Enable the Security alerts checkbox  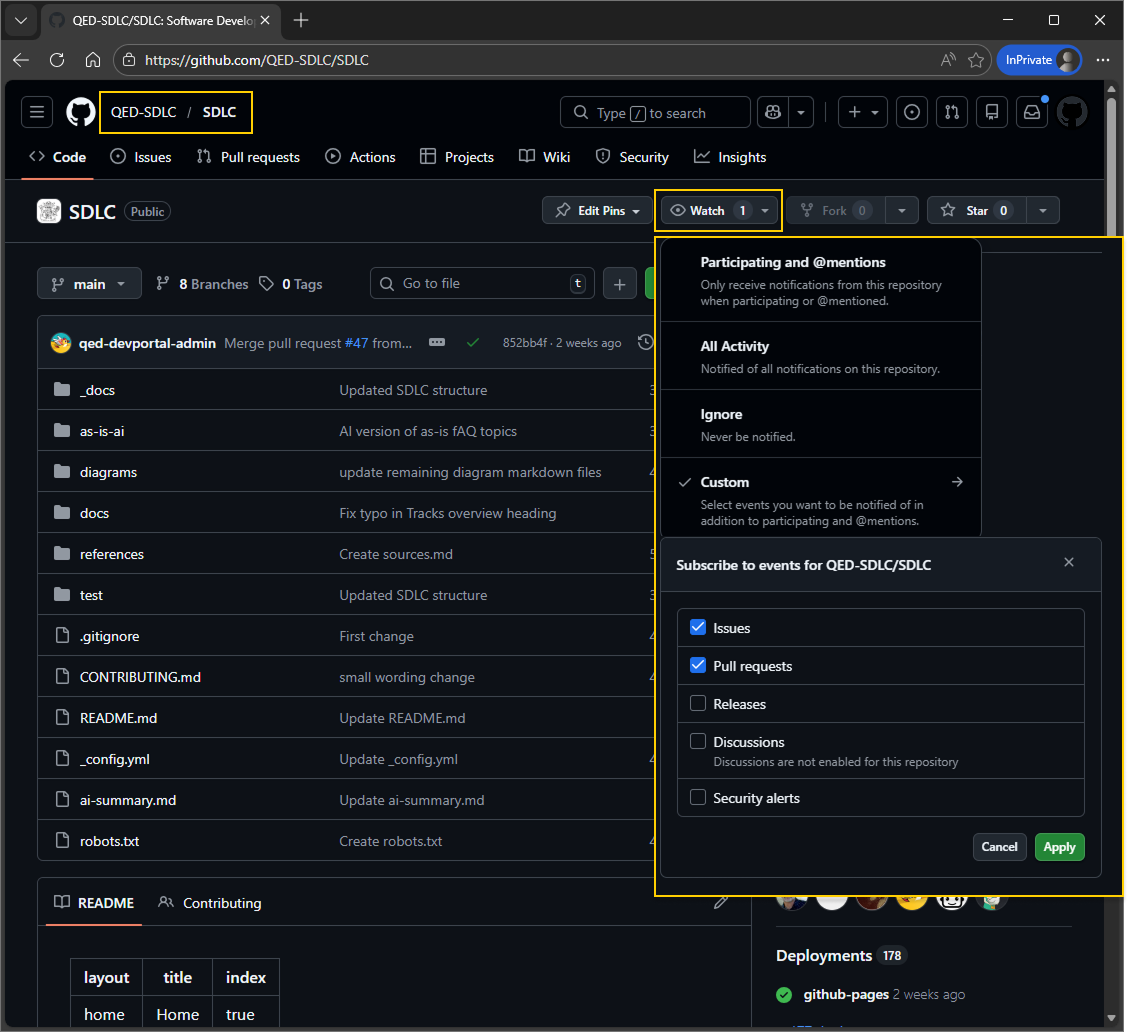[698, 797]
